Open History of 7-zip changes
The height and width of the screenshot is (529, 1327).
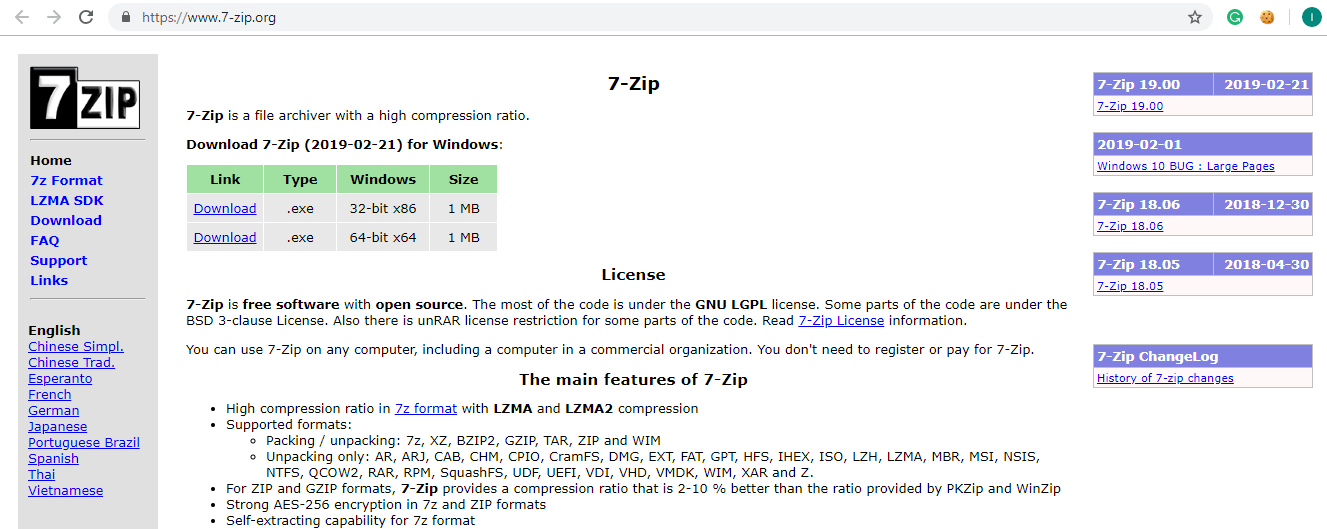pos(1165,379)
